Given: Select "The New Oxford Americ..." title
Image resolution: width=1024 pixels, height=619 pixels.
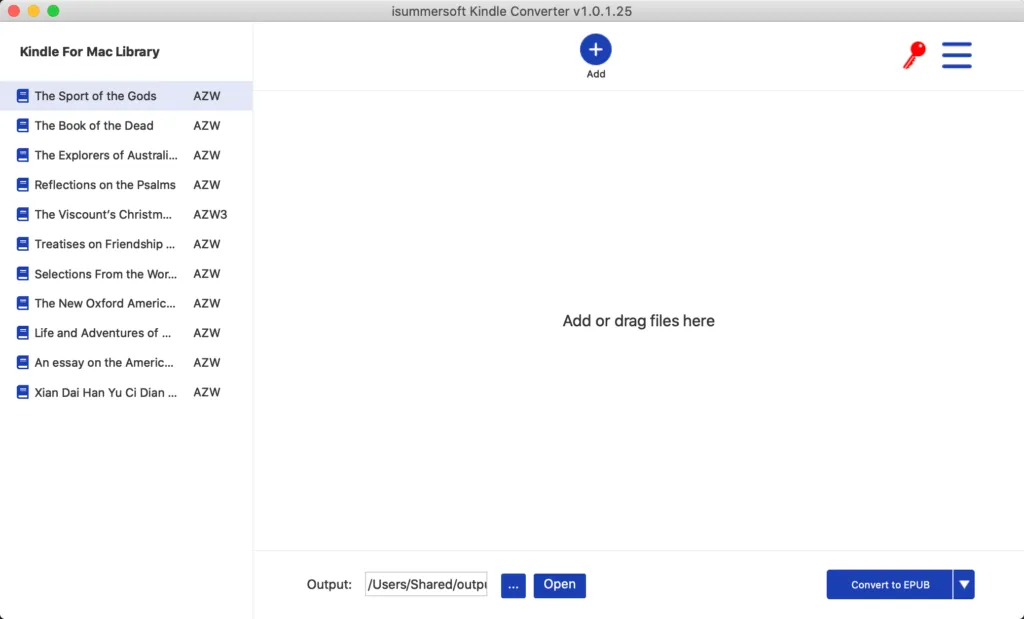Looking at the screenshot, I should (x=105, y=303).
